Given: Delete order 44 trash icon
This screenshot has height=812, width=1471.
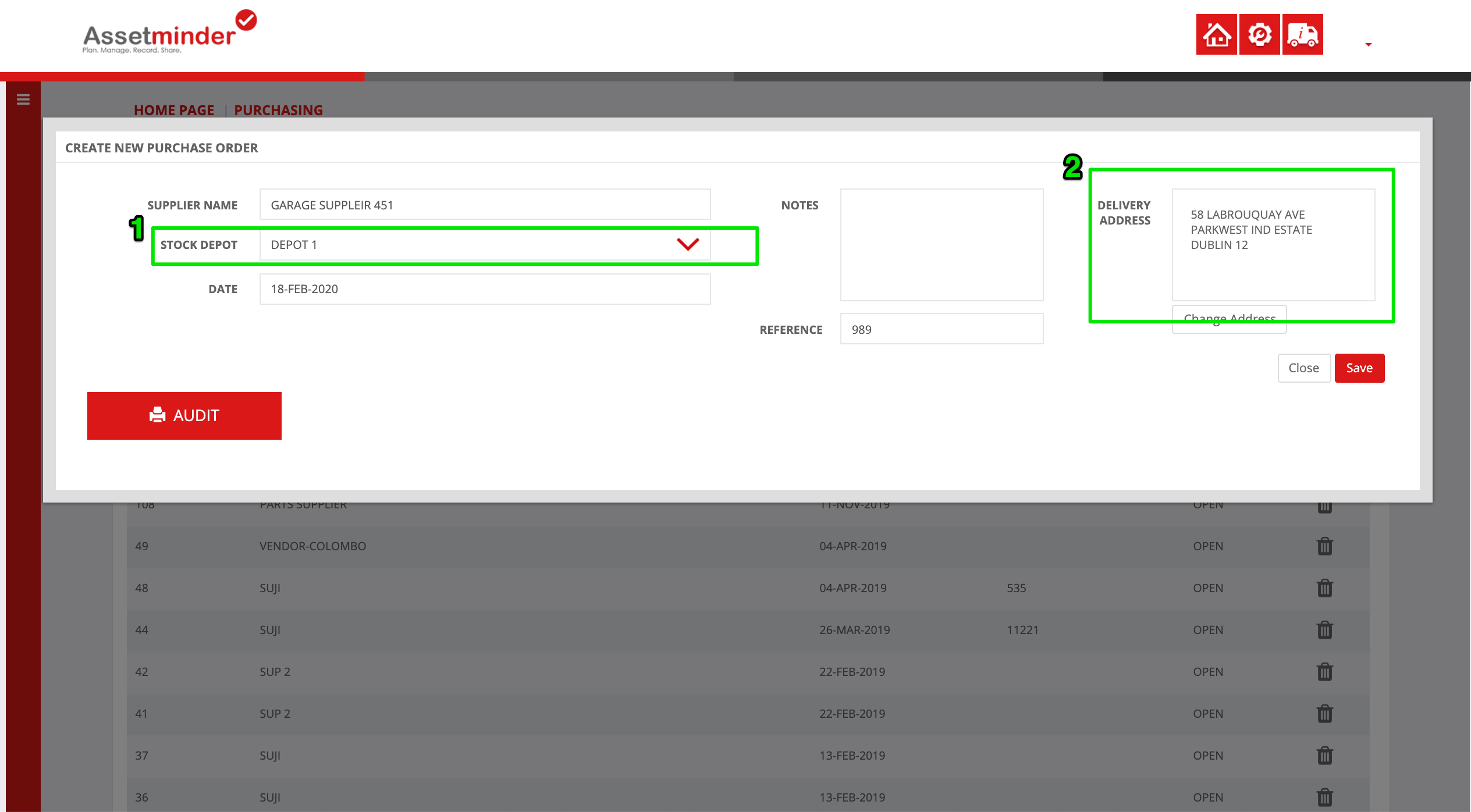Looking at the screenshot, I should pyautogui.click(x=1324, y=630).
